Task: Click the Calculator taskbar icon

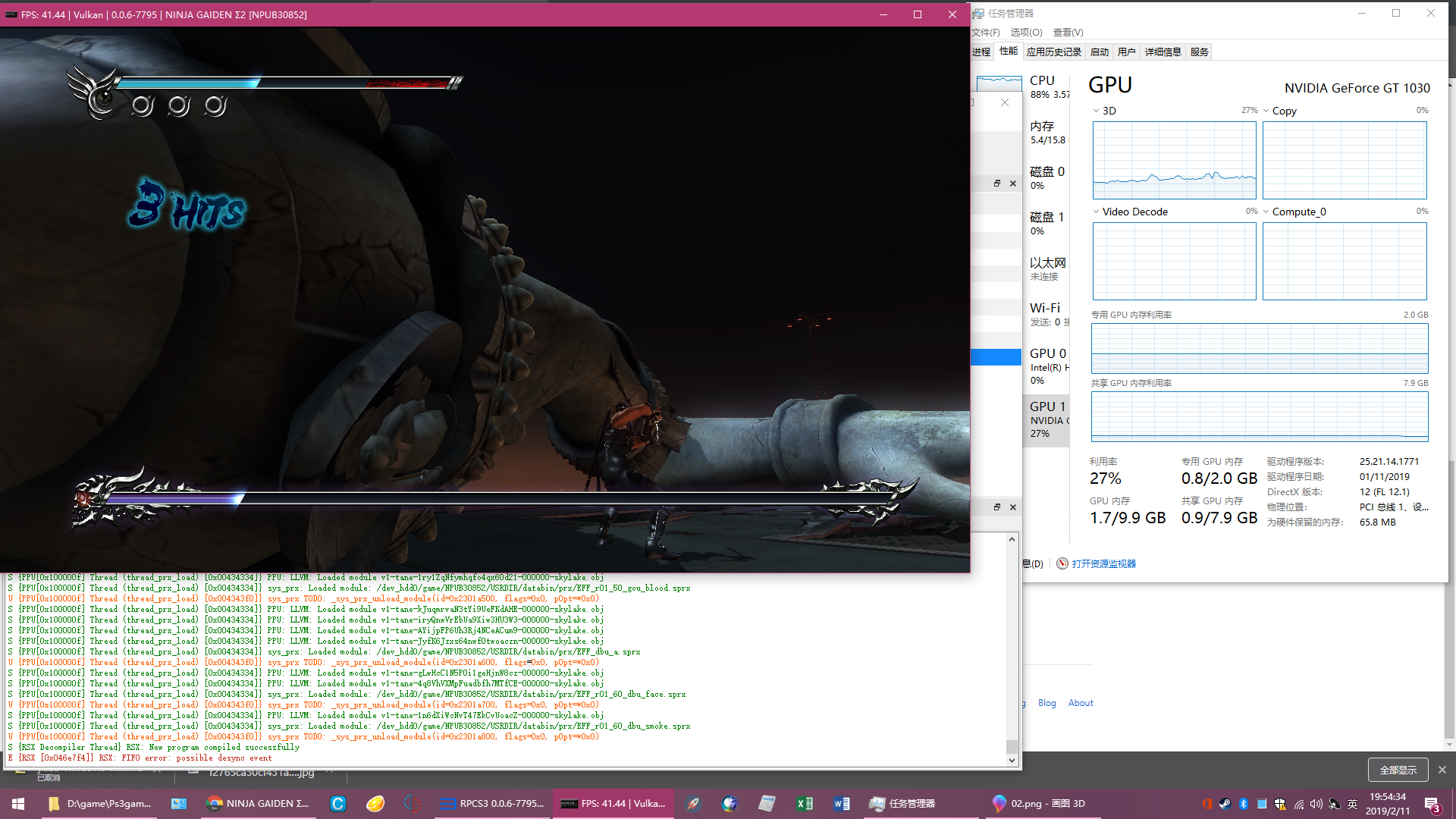Action: click(x=767, y=803)
